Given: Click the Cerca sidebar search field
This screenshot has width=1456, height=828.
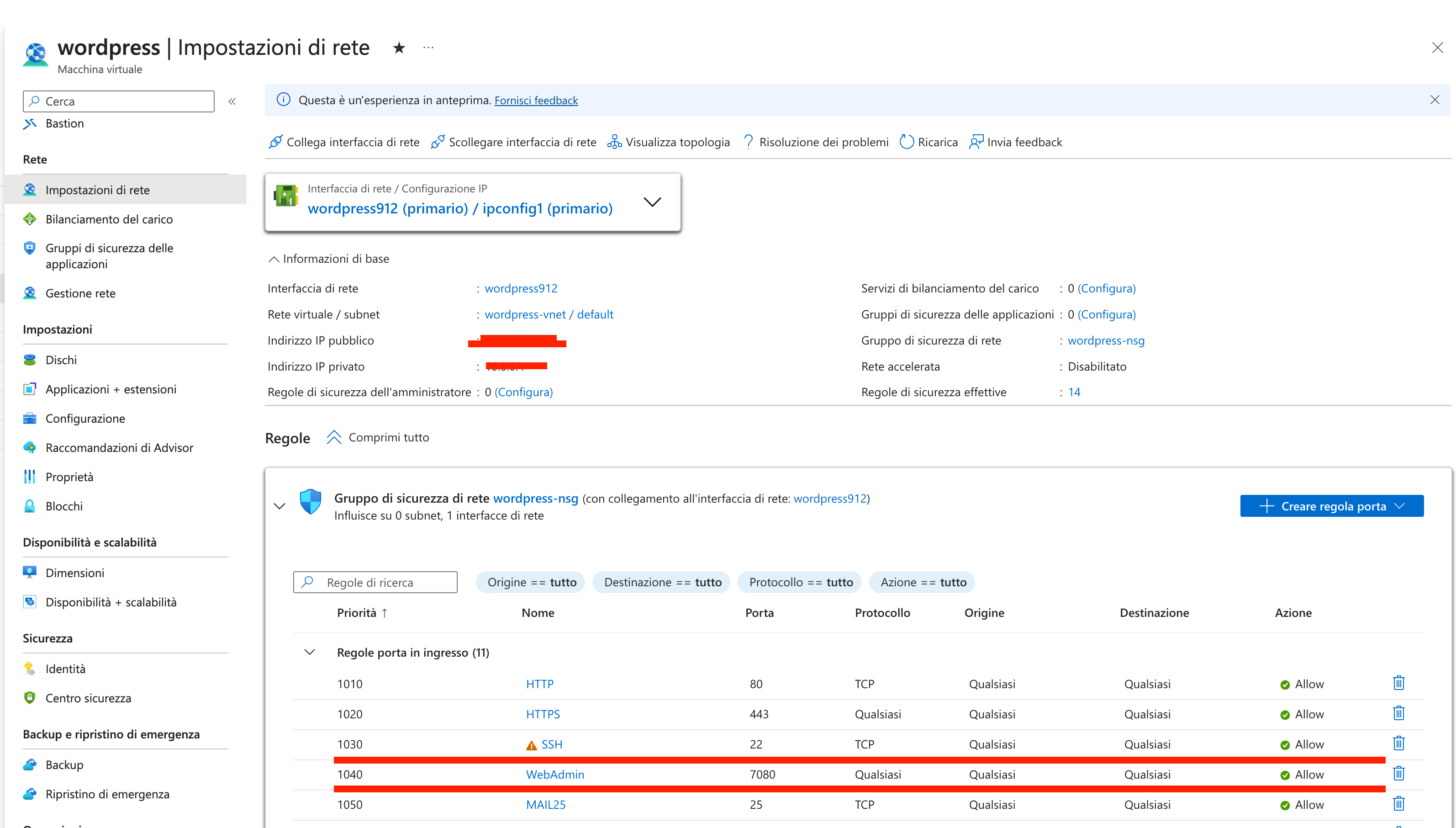Looking at the screenshot, I should (x=118, y=101).
